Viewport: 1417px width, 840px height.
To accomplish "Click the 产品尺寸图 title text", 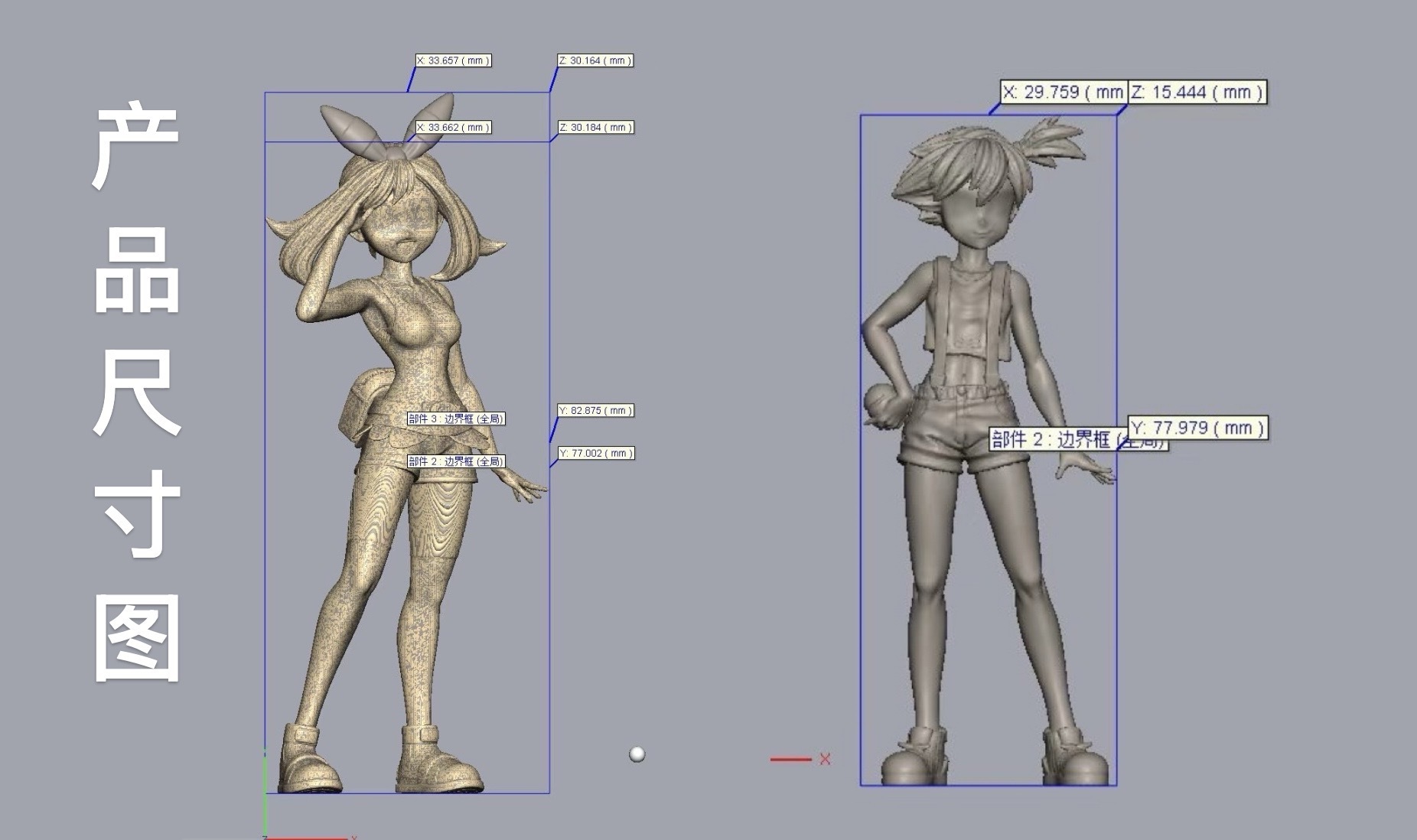I will (x=136, y=394).
